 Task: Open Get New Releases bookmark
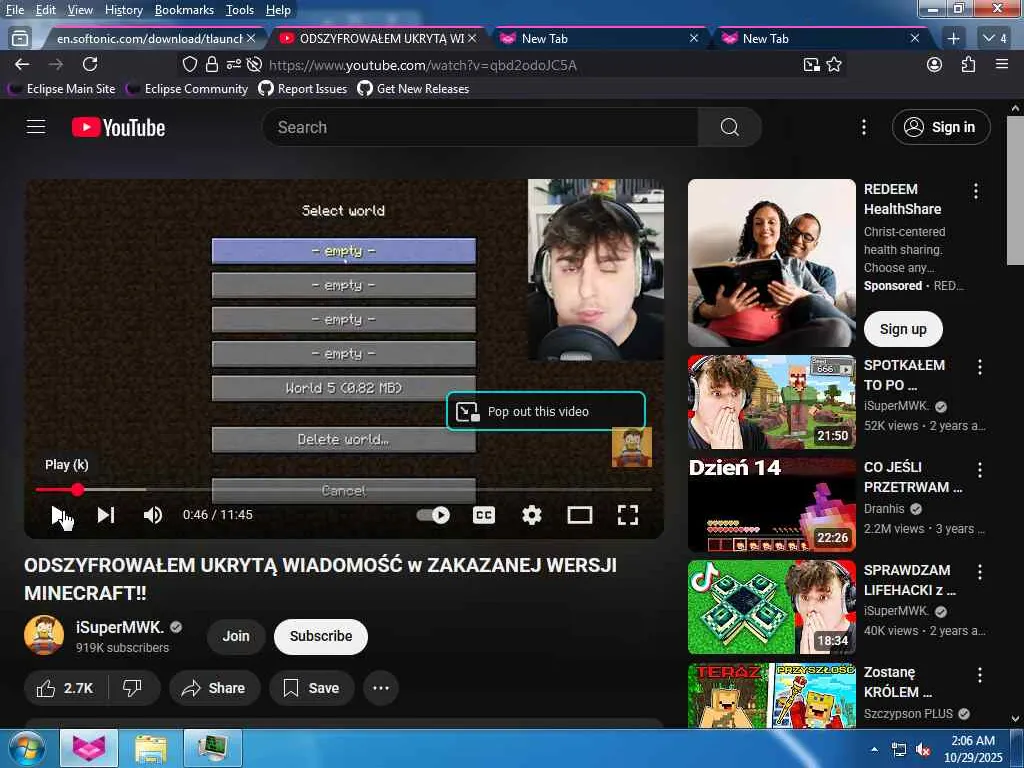413,89
